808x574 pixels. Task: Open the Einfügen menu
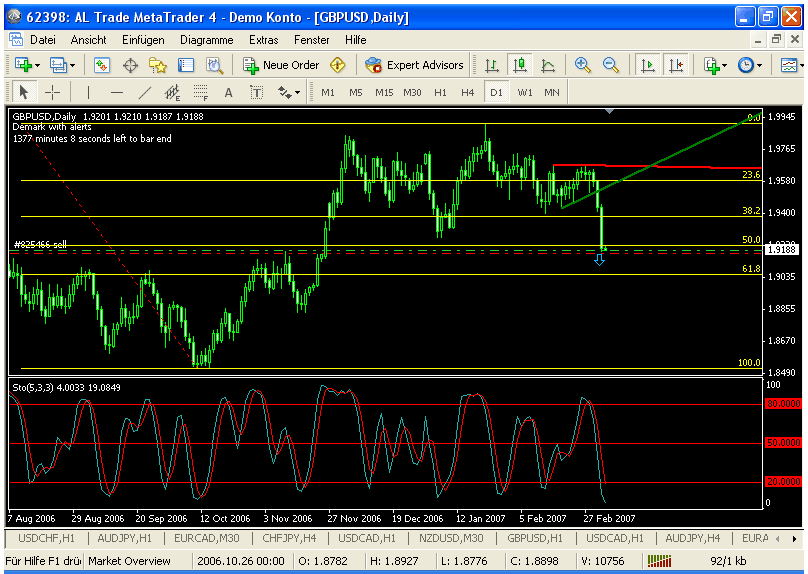point(143,40)
